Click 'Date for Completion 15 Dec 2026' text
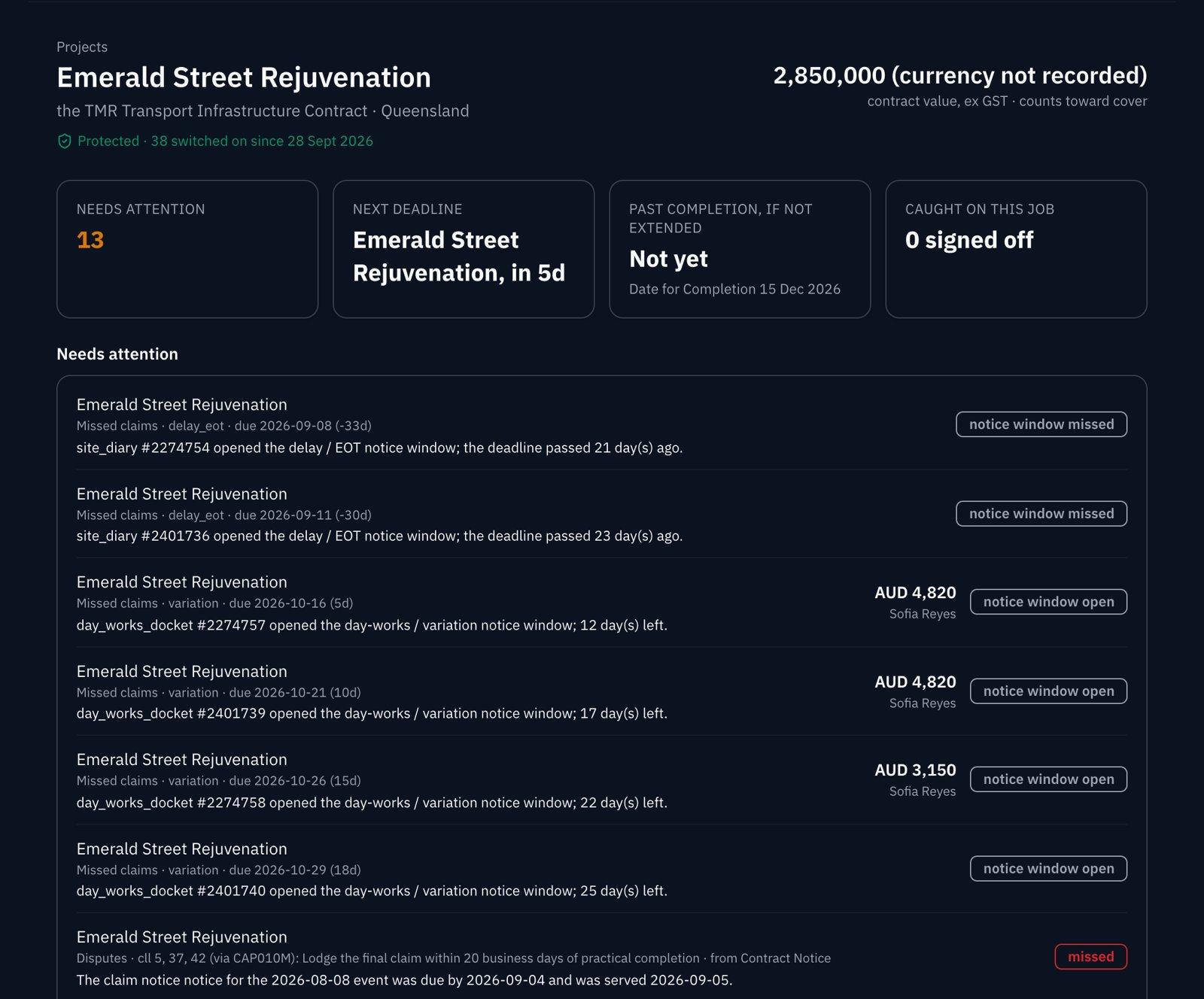1204x999 pixels. pos(734,289)
